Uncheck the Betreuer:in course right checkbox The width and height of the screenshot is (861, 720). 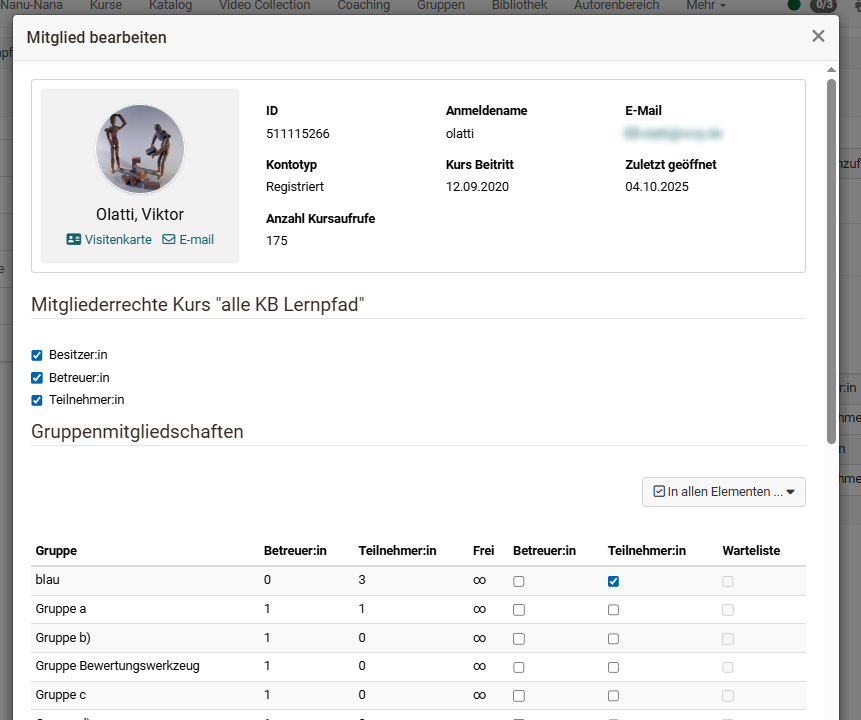(x=37, y=378)
